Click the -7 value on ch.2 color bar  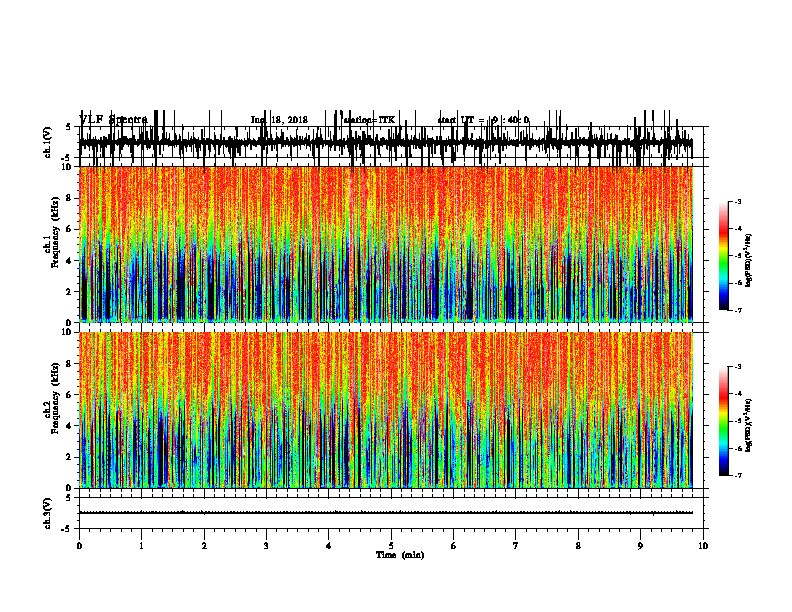[738, 475]
